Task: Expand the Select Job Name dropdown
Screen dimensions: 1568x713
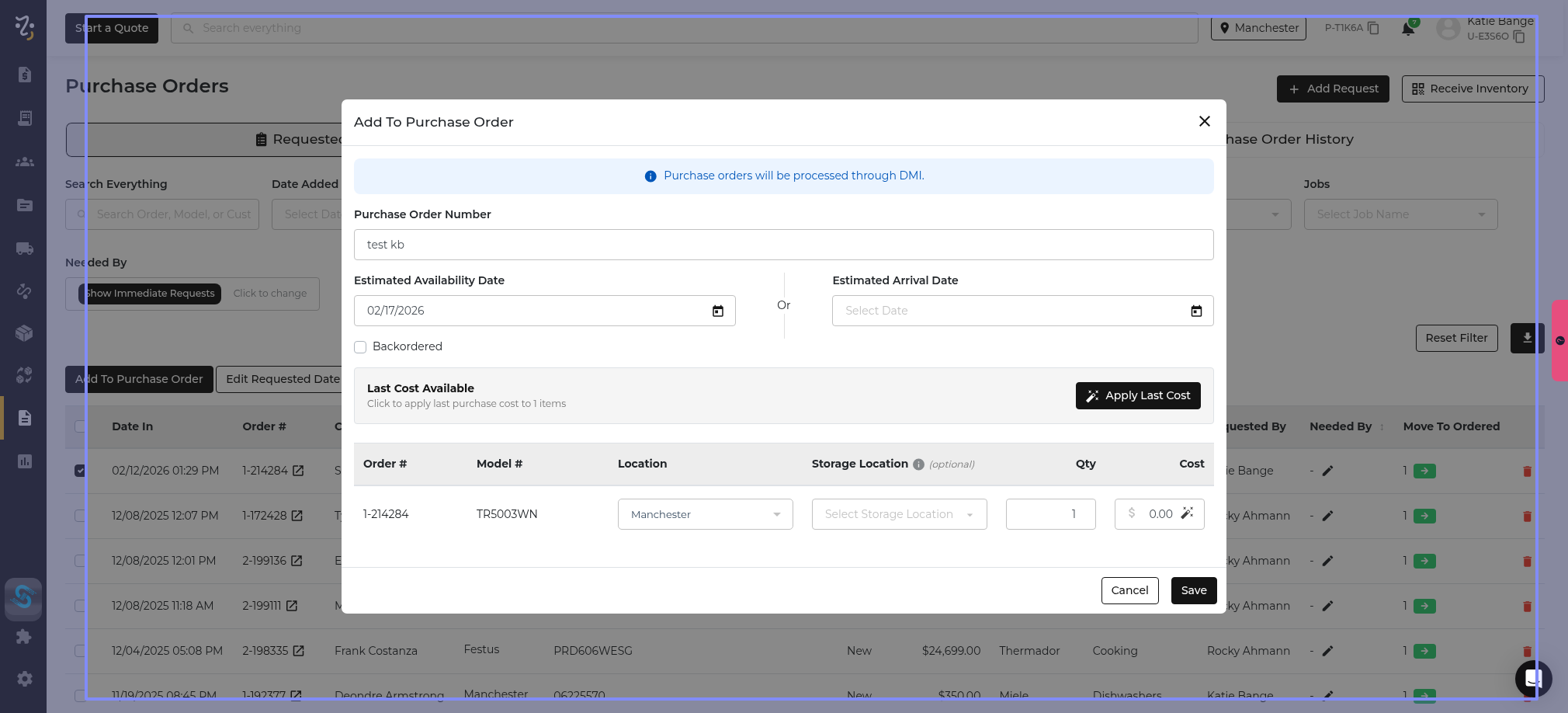Action: coord(1400,214)
